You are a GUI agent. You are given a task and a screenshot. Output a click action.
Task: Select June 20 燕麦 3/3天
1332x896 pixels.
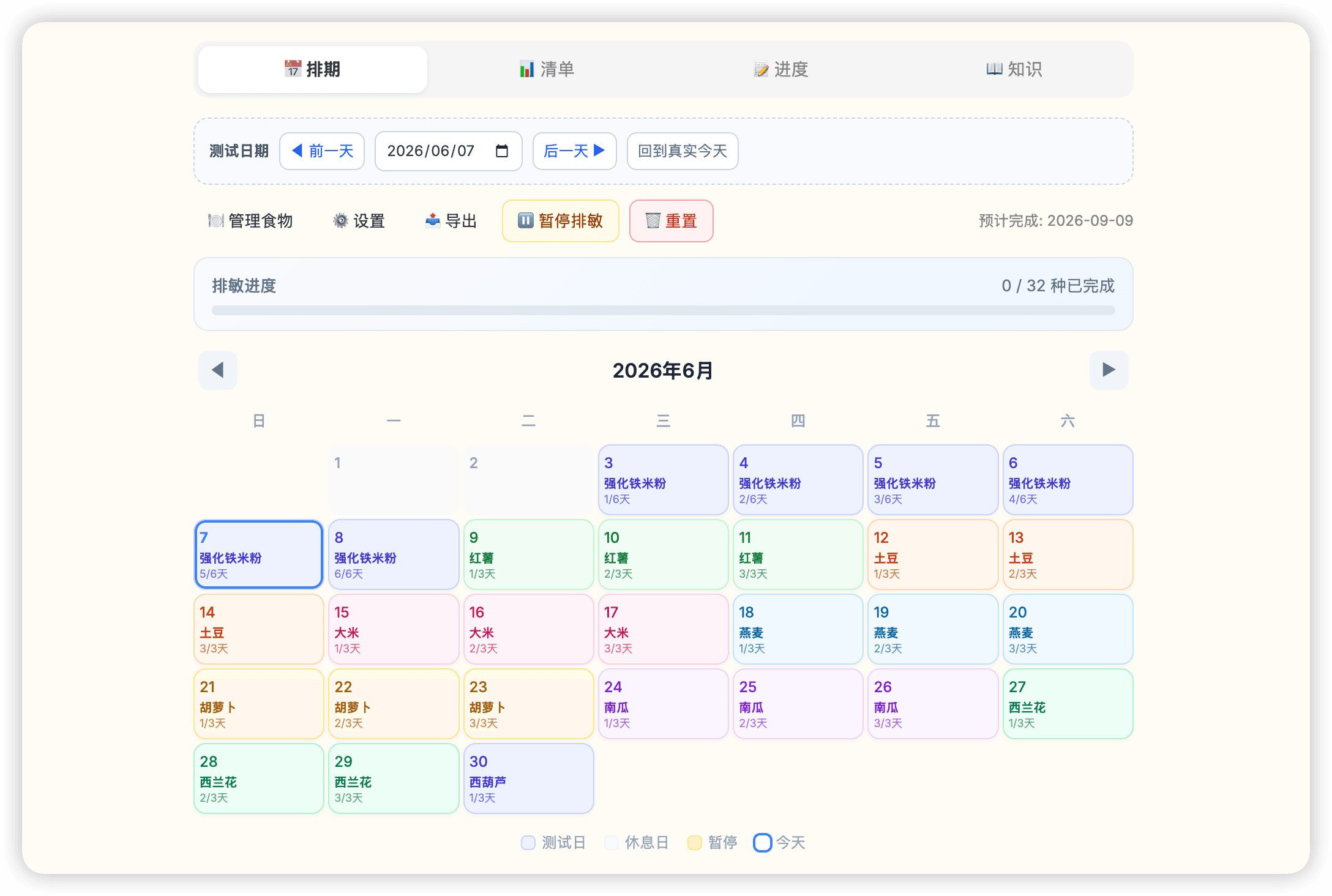[x=1068, y=629]
